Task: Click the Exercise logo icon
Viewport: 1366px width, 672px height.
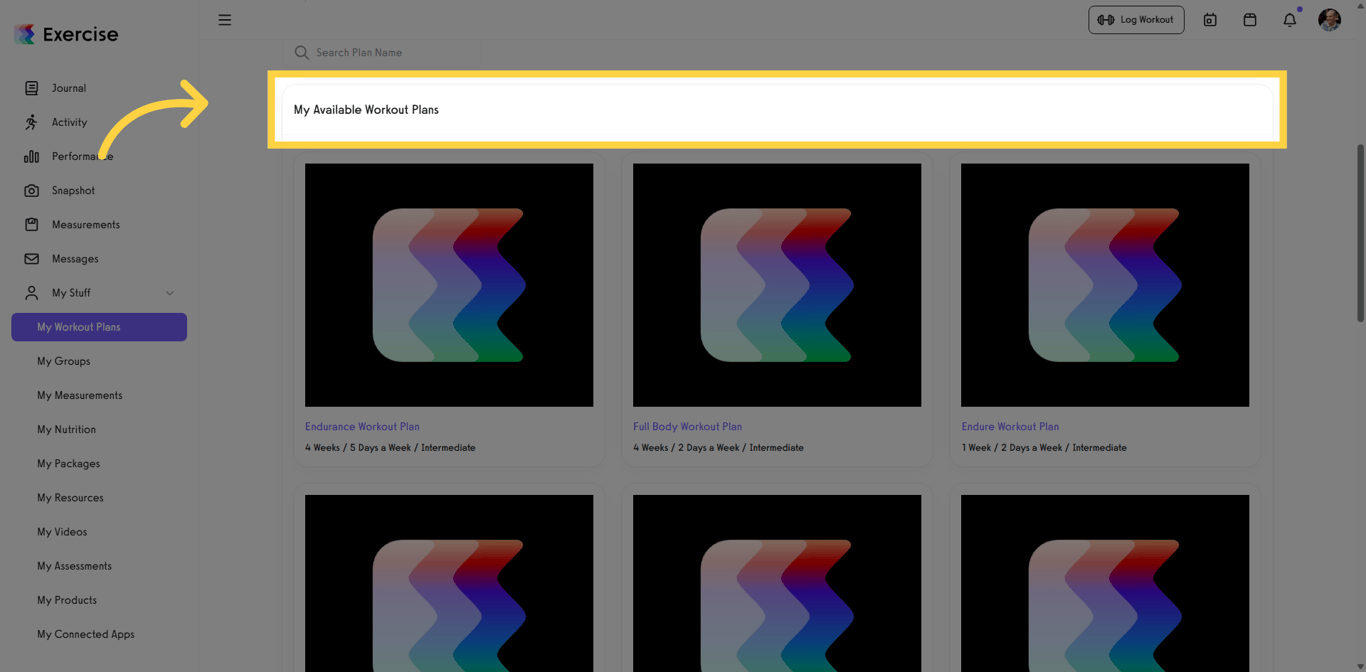Action: pos(25,34)
